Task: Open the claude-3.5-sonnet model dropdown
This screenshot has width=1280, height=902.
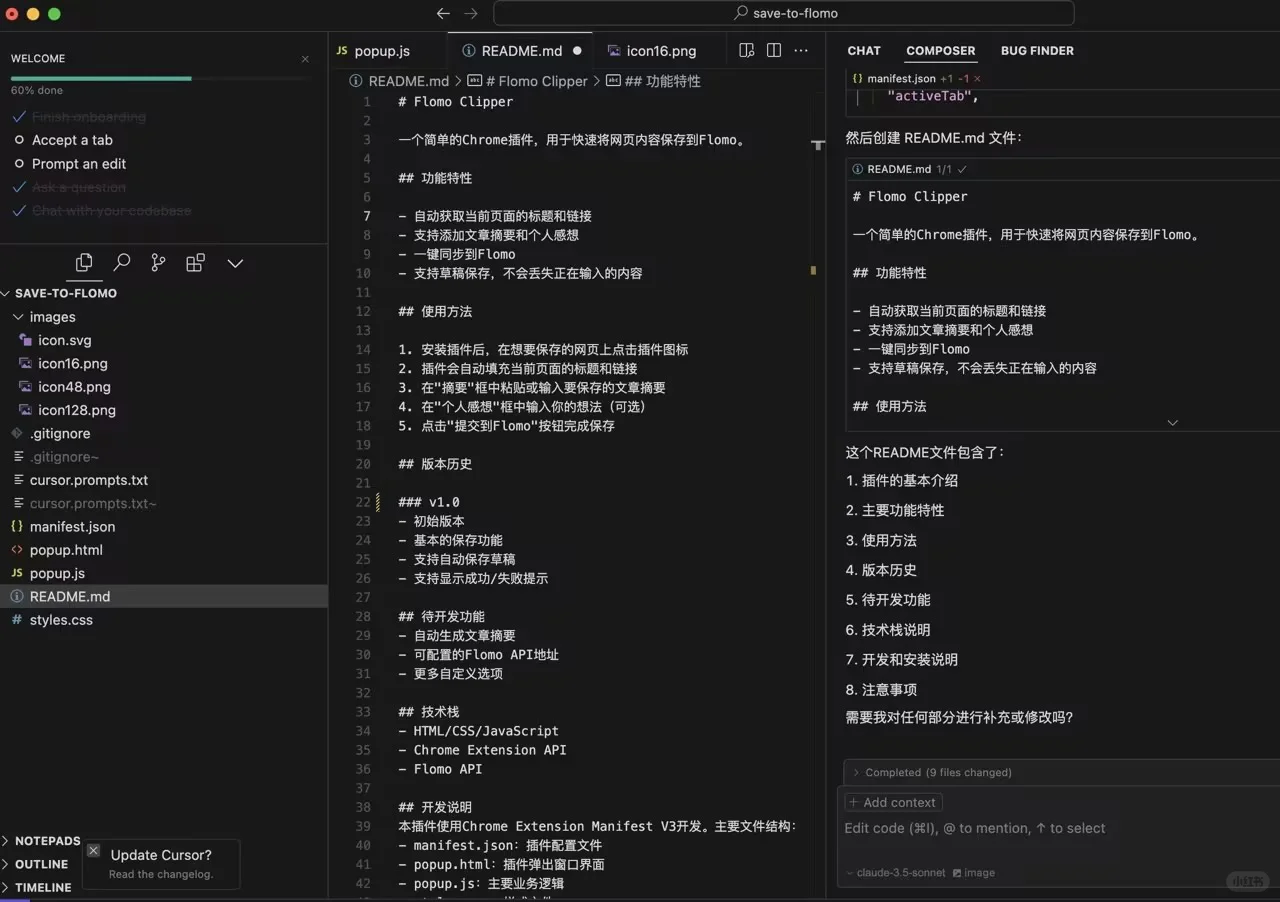Action: pos(894,872)
